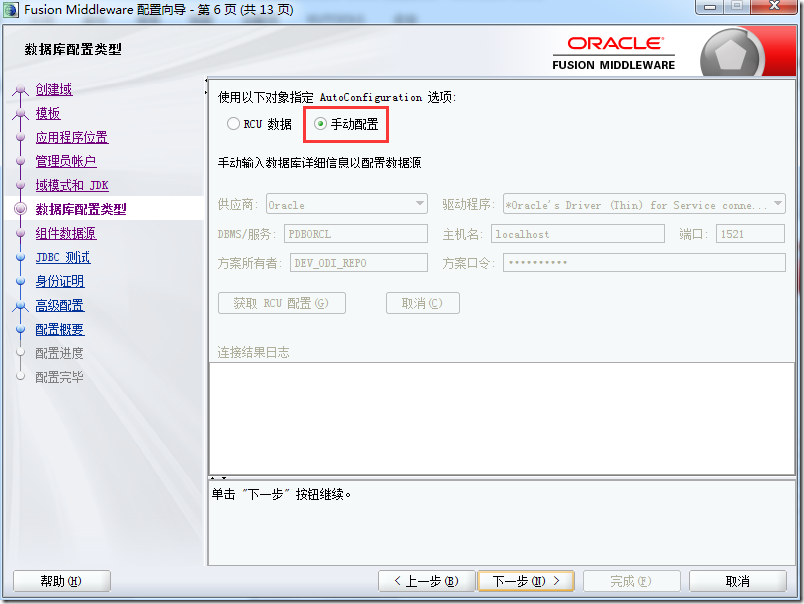This screenshot has height=604, width=804.
Task: Click the JDBC 测试 step bullet icon
Action: coord(21,257)
